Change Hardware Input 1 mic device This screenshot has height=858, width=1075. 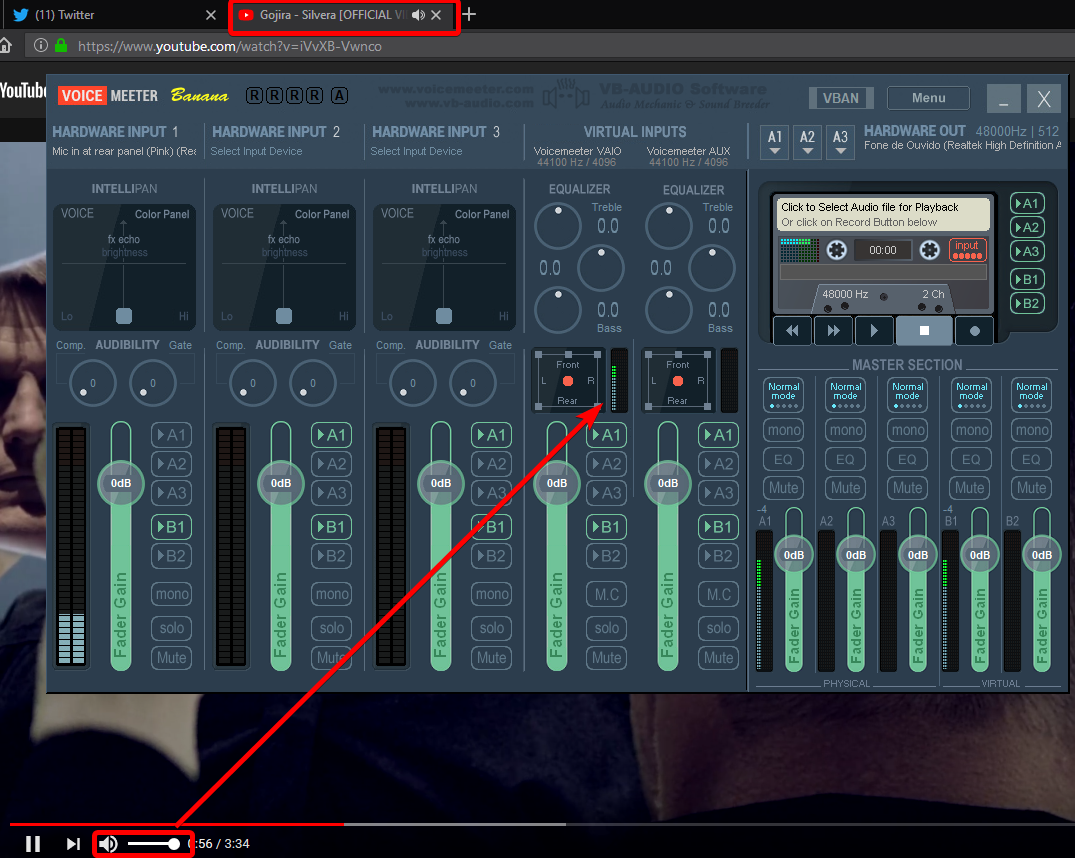pyautogui.click(x=124, y=151)
